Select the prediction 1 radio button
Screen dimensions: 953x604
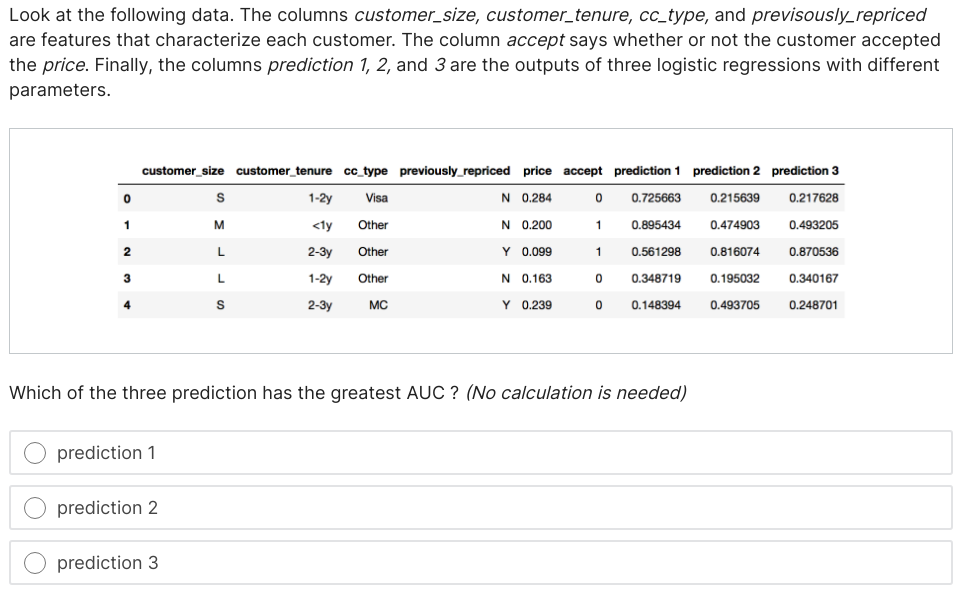tap(36, 453)
